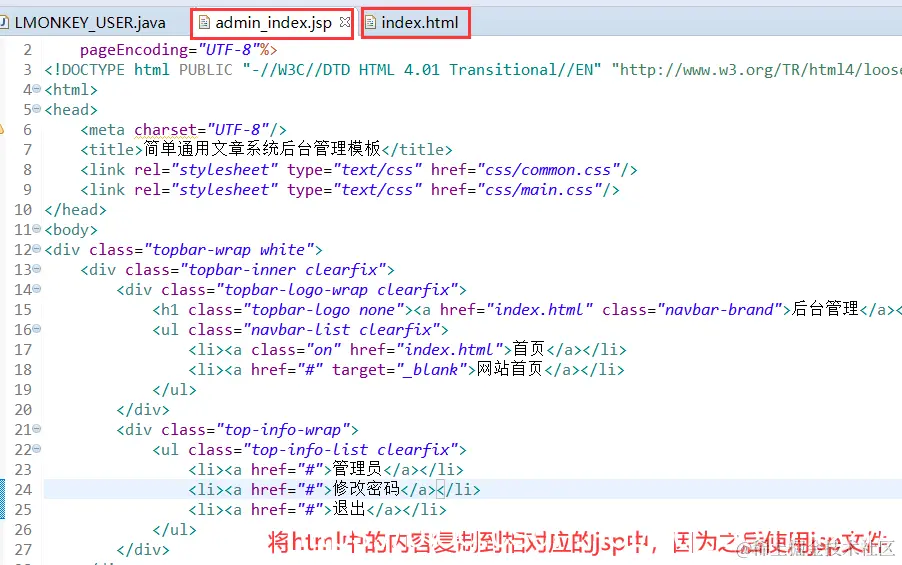Click the "topbar-logo none" class value

point(323,310)
